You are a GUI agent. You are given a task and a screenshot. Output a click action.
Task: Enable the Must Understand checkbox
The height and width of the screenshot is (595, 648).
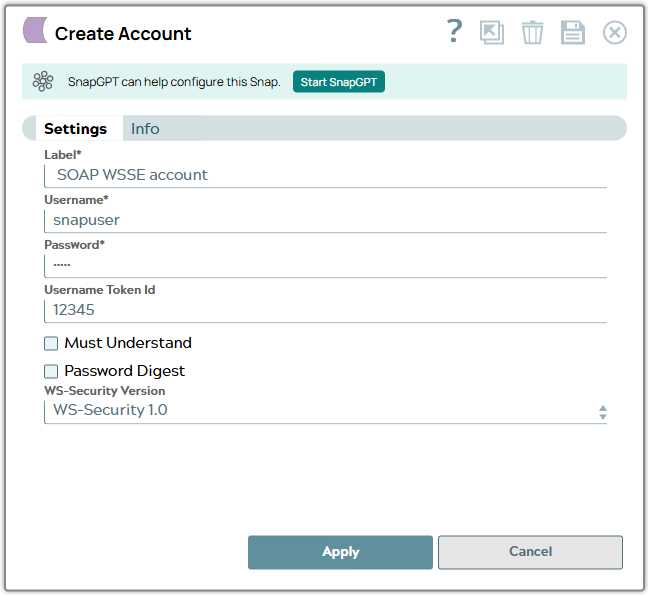[x=51, y=343]
